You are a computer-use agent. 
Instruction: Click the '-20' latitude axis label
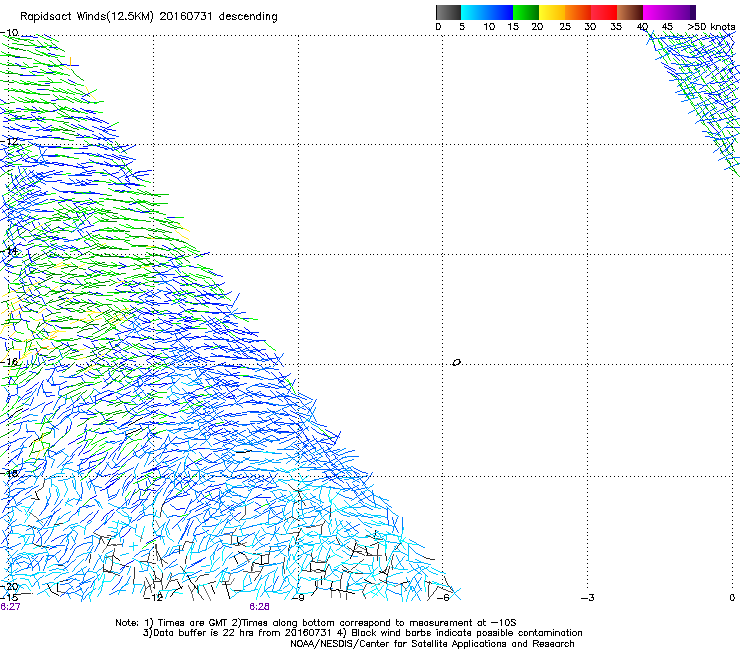click(9, 587)
